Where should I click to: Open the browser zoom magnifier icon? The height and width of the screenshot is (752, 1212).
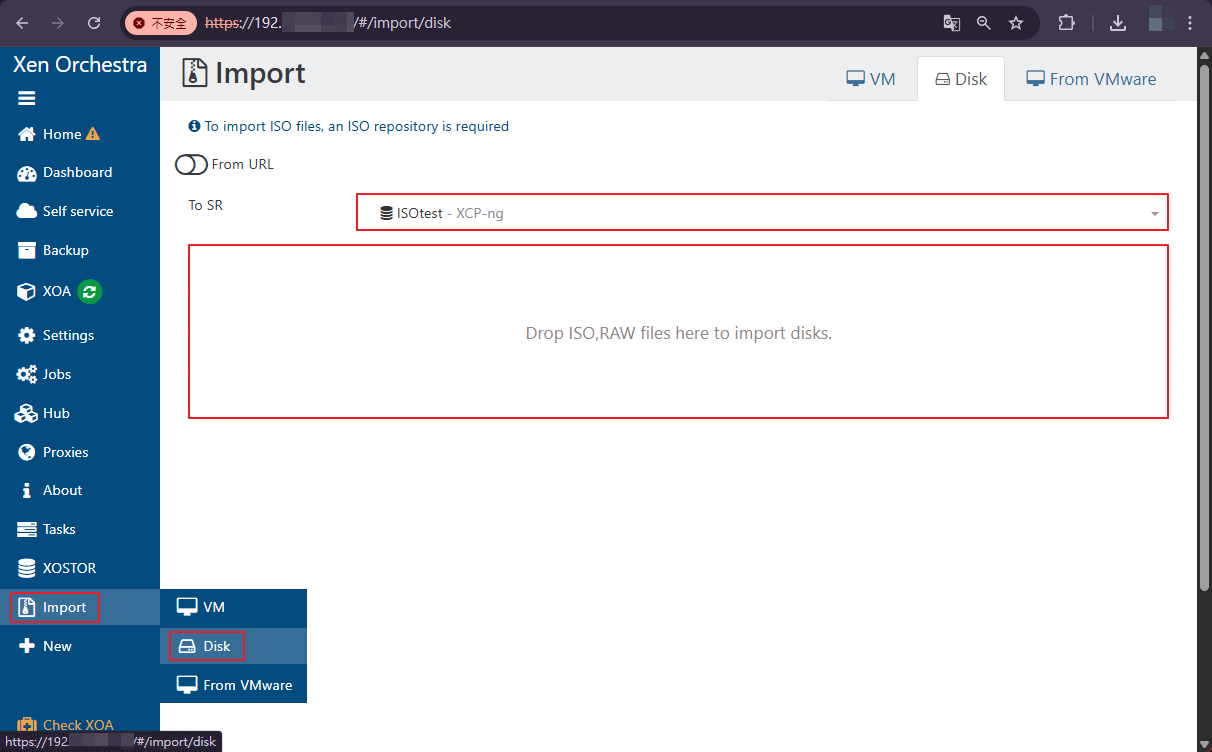coord(984,22)
